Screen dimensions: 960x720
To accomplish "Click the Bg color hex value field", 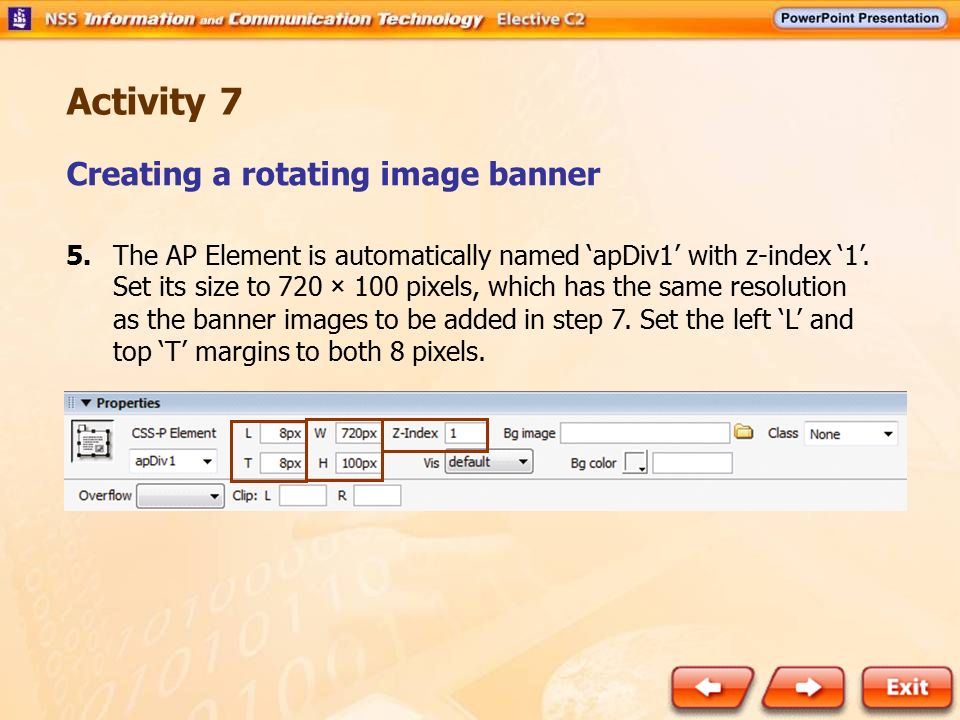I will pyautogui.click(x=692, y=463).
